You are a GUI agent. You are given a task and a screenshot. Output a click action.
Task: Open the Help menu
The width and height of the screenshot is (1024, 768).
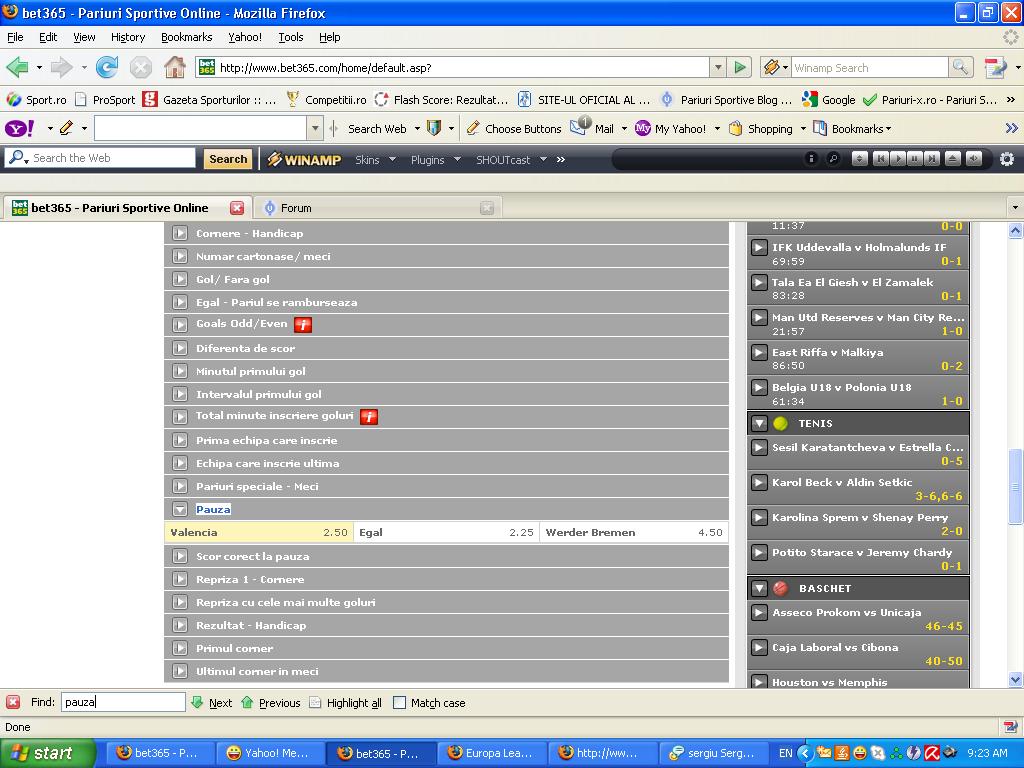point(330,37)
